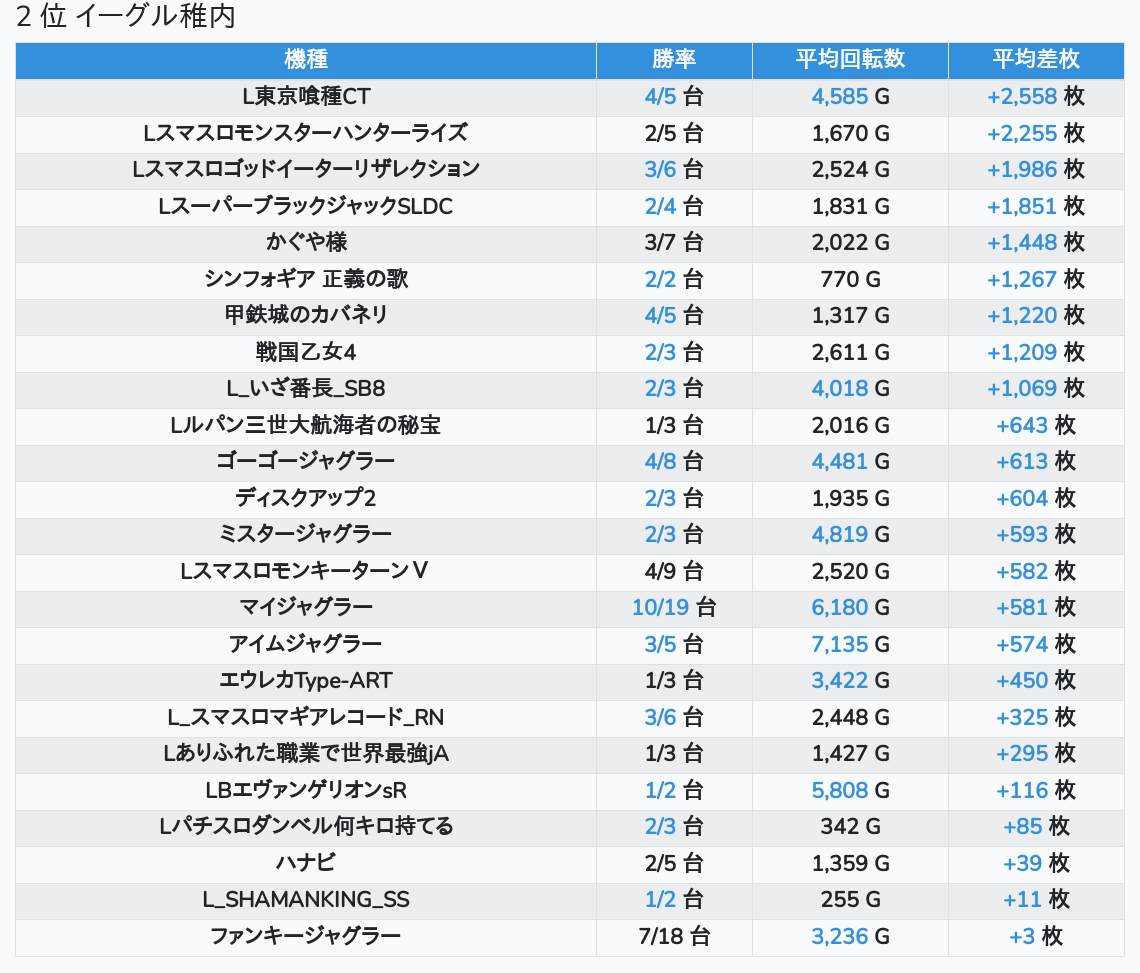Select the +1,069 枚 difference value
This screenshot has width=1140, height=973.
[x=1036, y=388]
